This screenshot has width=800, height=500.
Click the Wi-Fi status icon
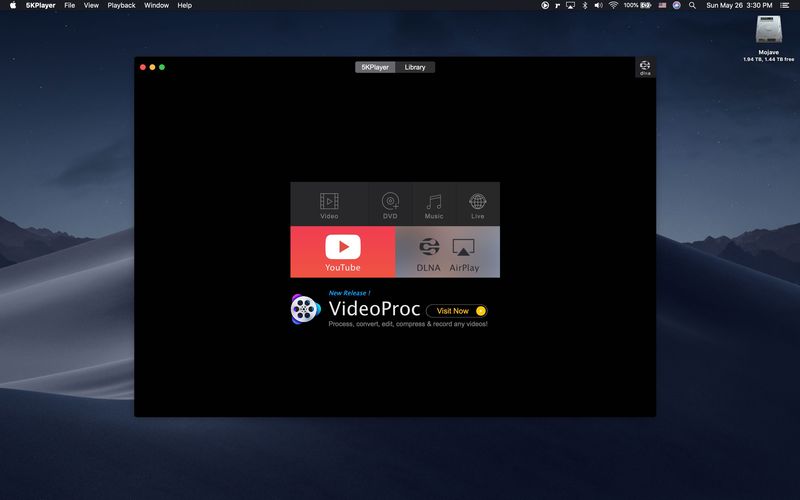[x=613, y=5]
